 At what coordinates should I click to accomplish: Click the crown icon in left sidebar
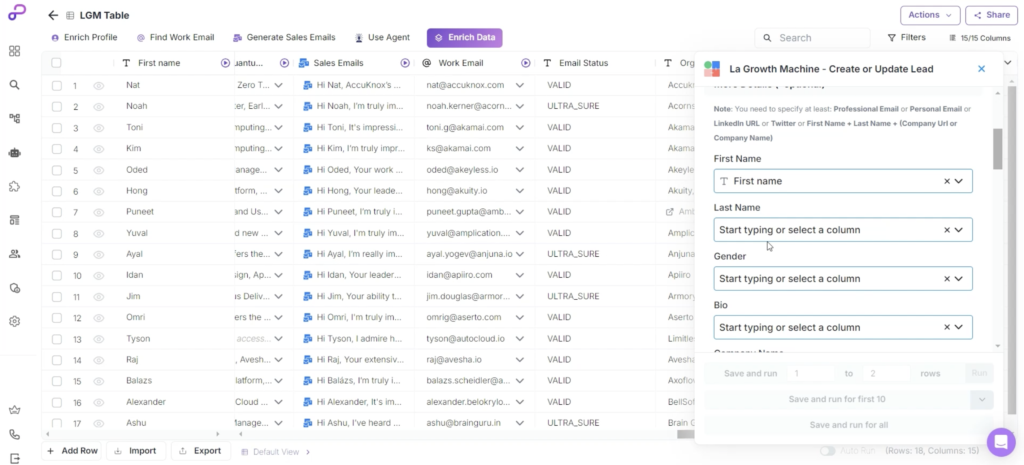click(15, 409)
